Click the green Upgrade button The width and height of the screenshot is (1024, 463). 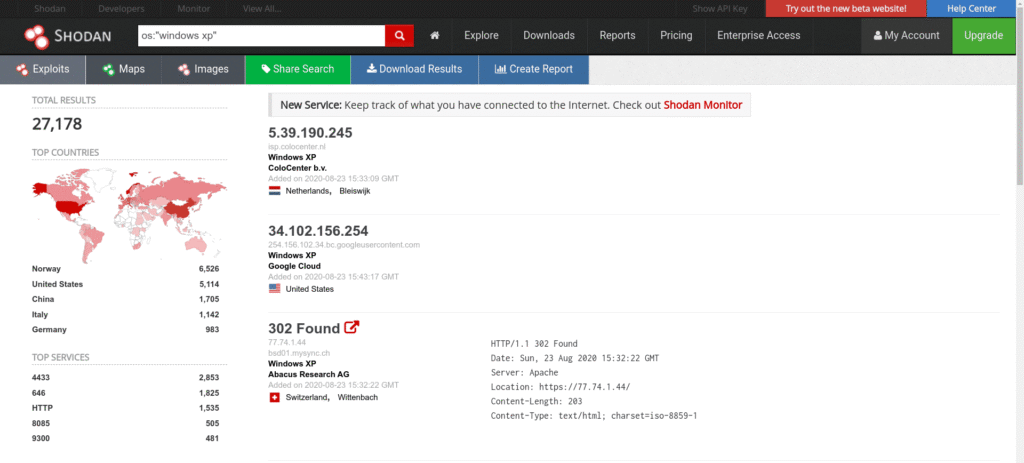983,36
